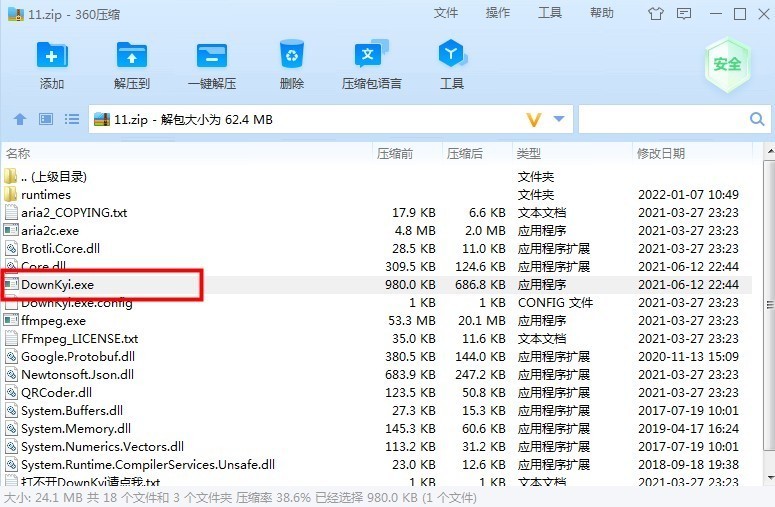Click the 删除 (Delete) recycle bin icon

pyautogui.click(x=292, y=54)
